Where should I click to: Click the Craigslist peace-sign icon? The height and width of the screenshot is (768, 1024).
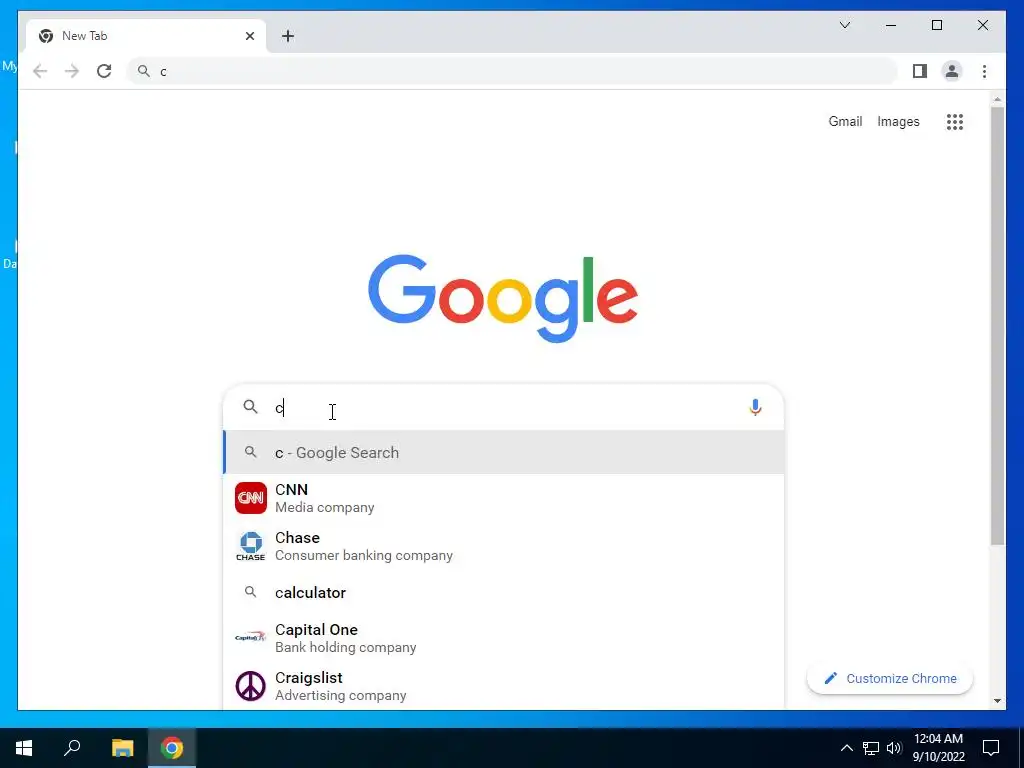(x=251, y=686)
